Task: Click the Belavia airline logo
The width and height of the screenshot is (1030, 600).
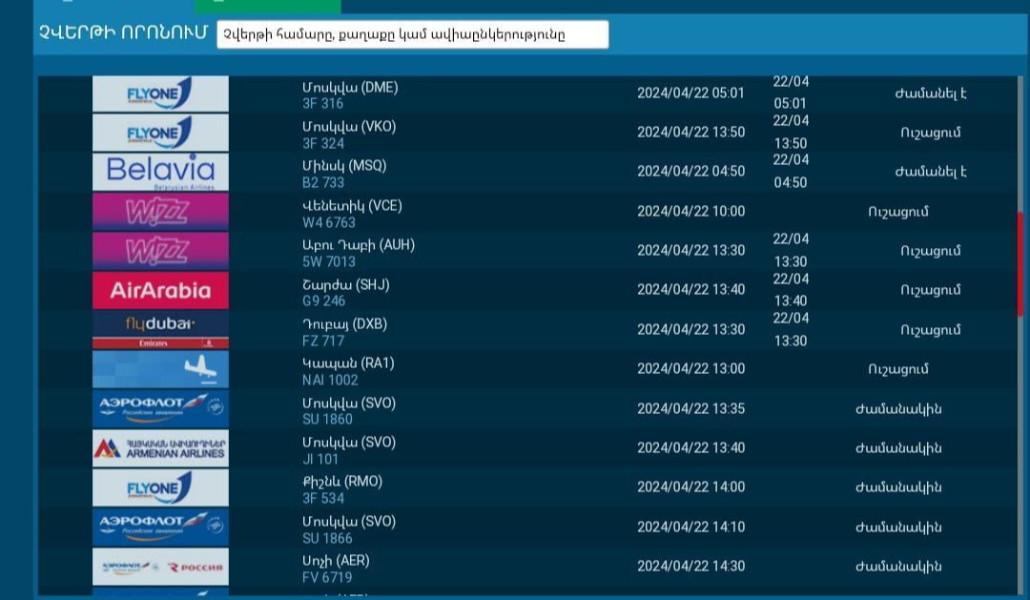Action: point(160,172)
